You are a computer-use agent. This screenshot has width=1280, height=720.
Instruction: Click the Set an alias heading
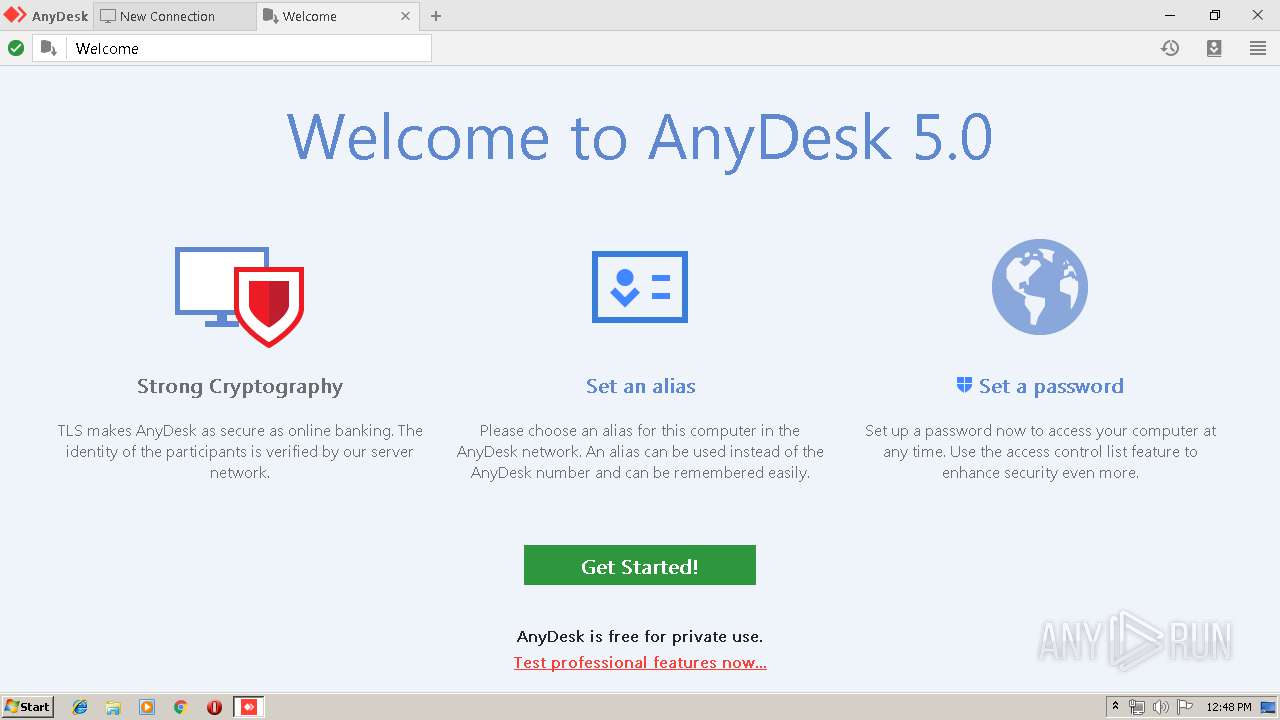coord(640,386)
